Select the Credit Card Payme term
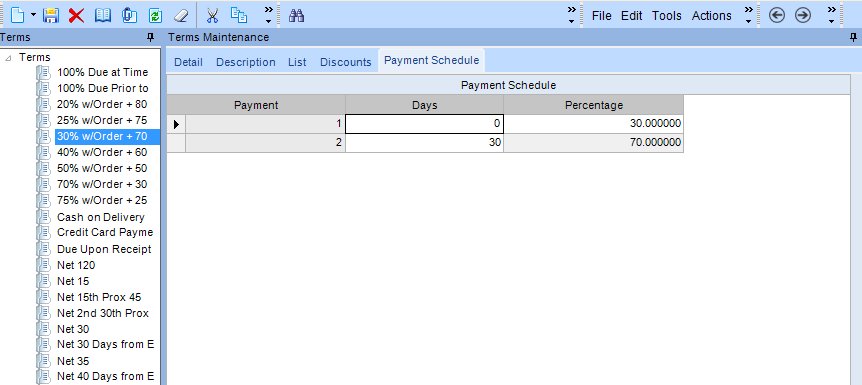862x385 pixels. (x=105, y=232)
